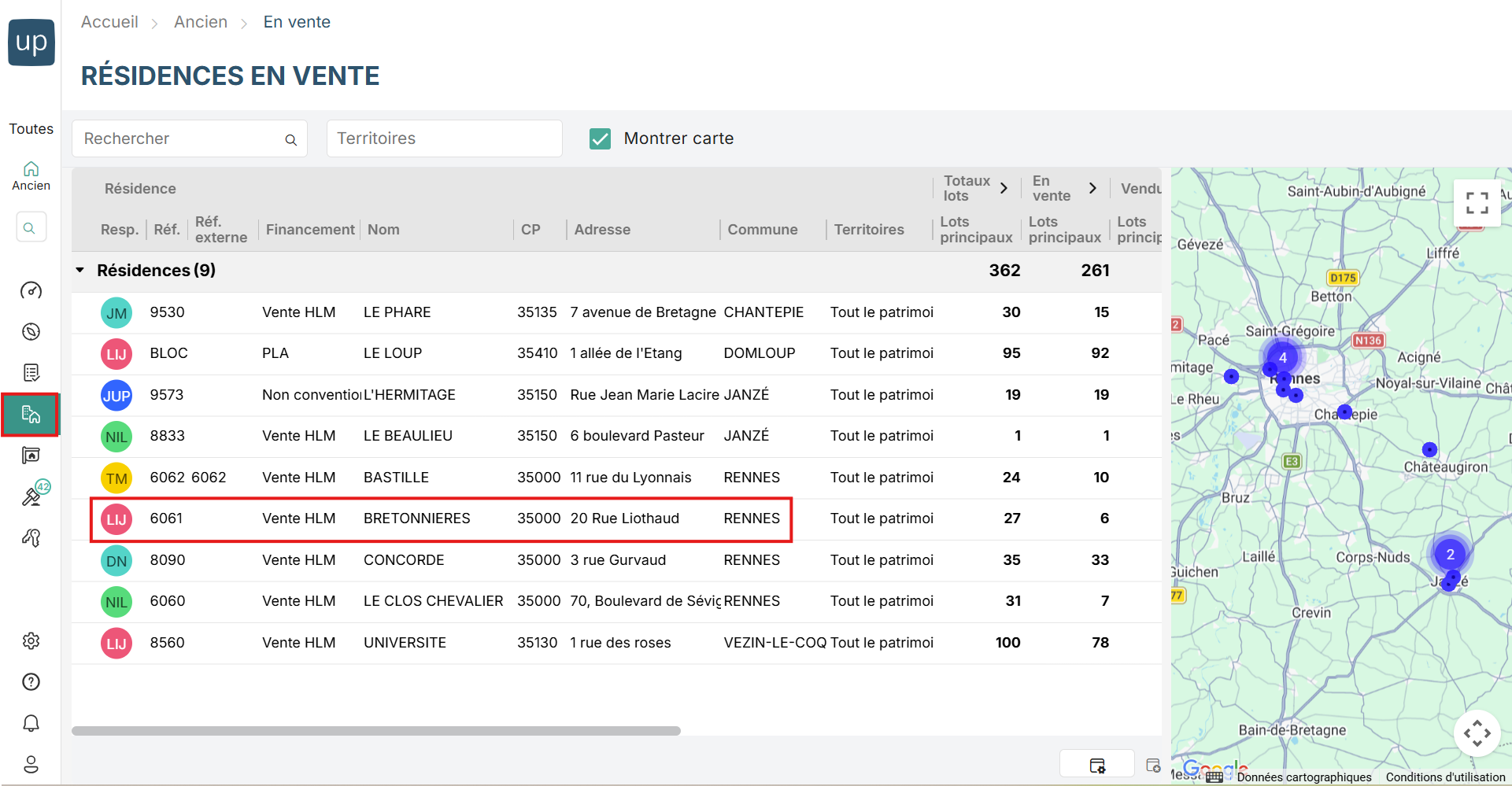This screenshot has width=1512, height=786.
Task: Collapse the Résidences (9) group
Action: pyautogui.click(x=80, y=271)
